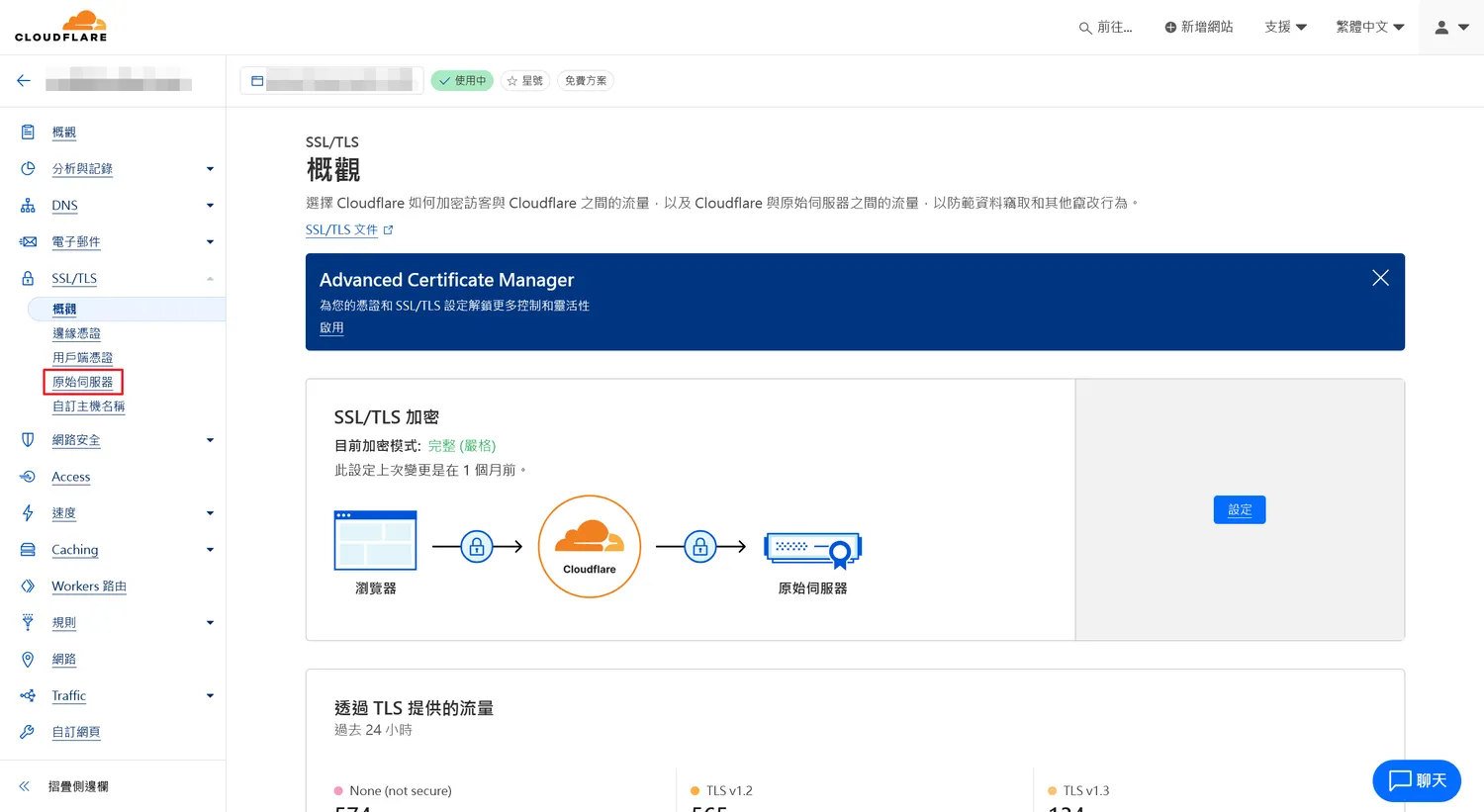Image resolution: width=1484 pixels, height=812 pixels.
Task: Select 邊緣憑證 in SSL/TLS submenu
Action: tap(76, 334)
